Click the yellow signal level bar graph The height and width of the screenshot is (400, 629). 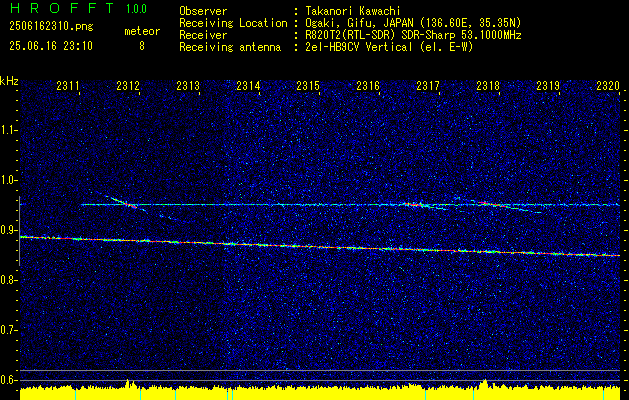tap(320, 392)
